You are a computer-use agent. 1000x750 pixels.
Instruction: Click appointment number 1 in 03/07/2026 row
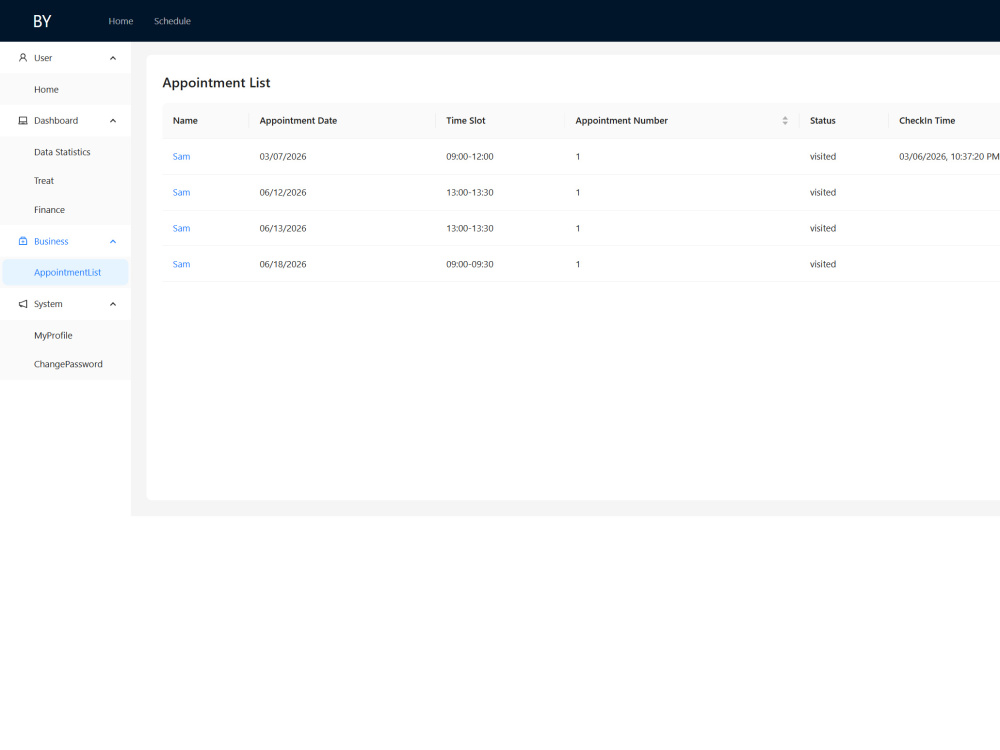(578, 156)
